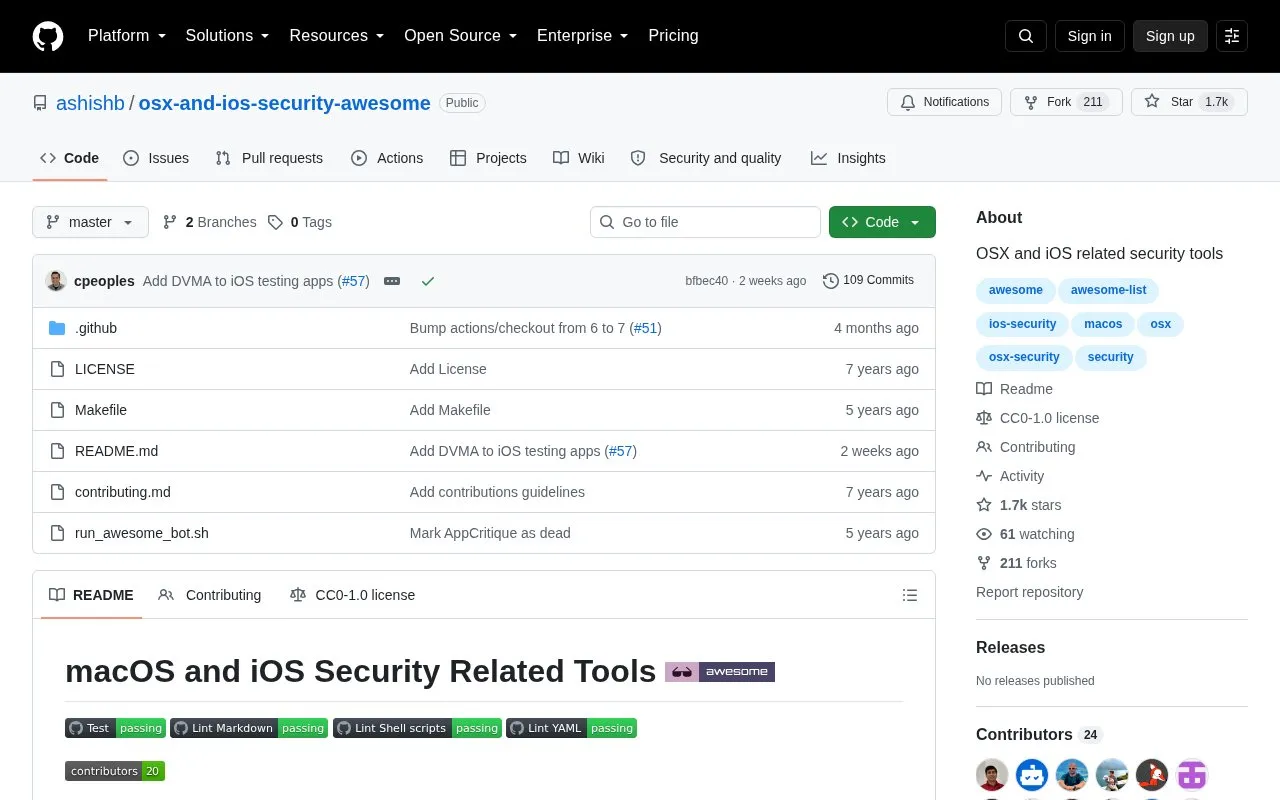Viewport: 1280px width, 800px height.
Task: Open the Makefile file
Action: [x=101, y=410]
